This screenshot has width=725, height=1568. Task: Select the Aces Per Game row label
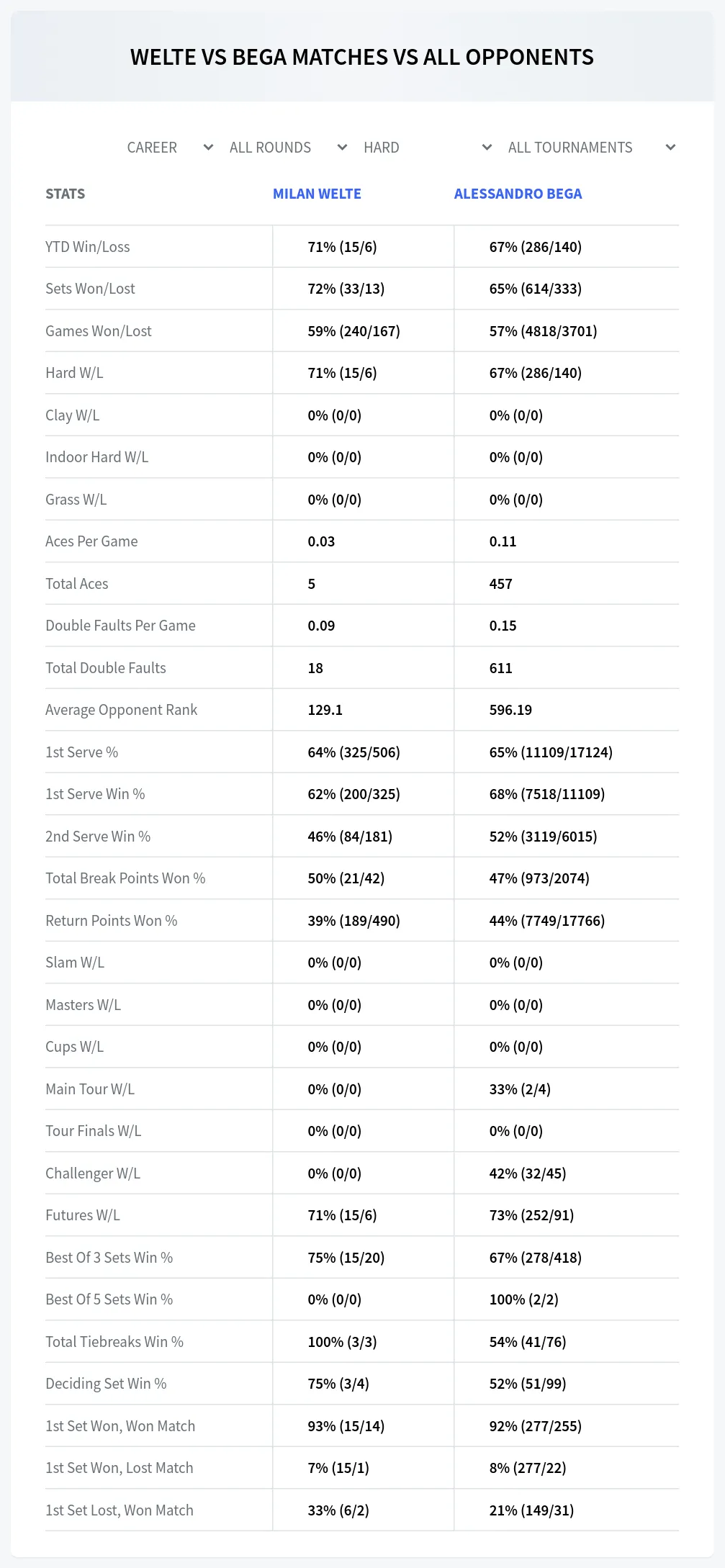click(x=91, y=541)
